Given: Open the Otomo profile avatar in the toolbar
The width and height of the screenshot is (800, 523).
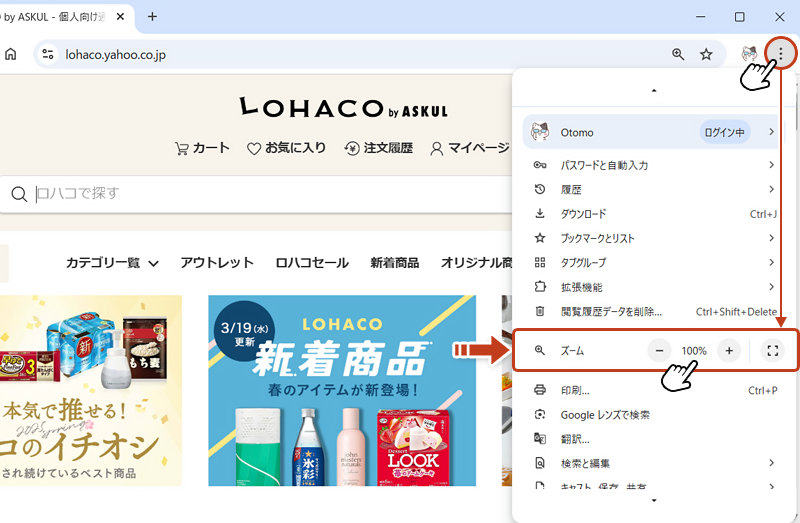Looking at the screenshot, I should [749, 53].
